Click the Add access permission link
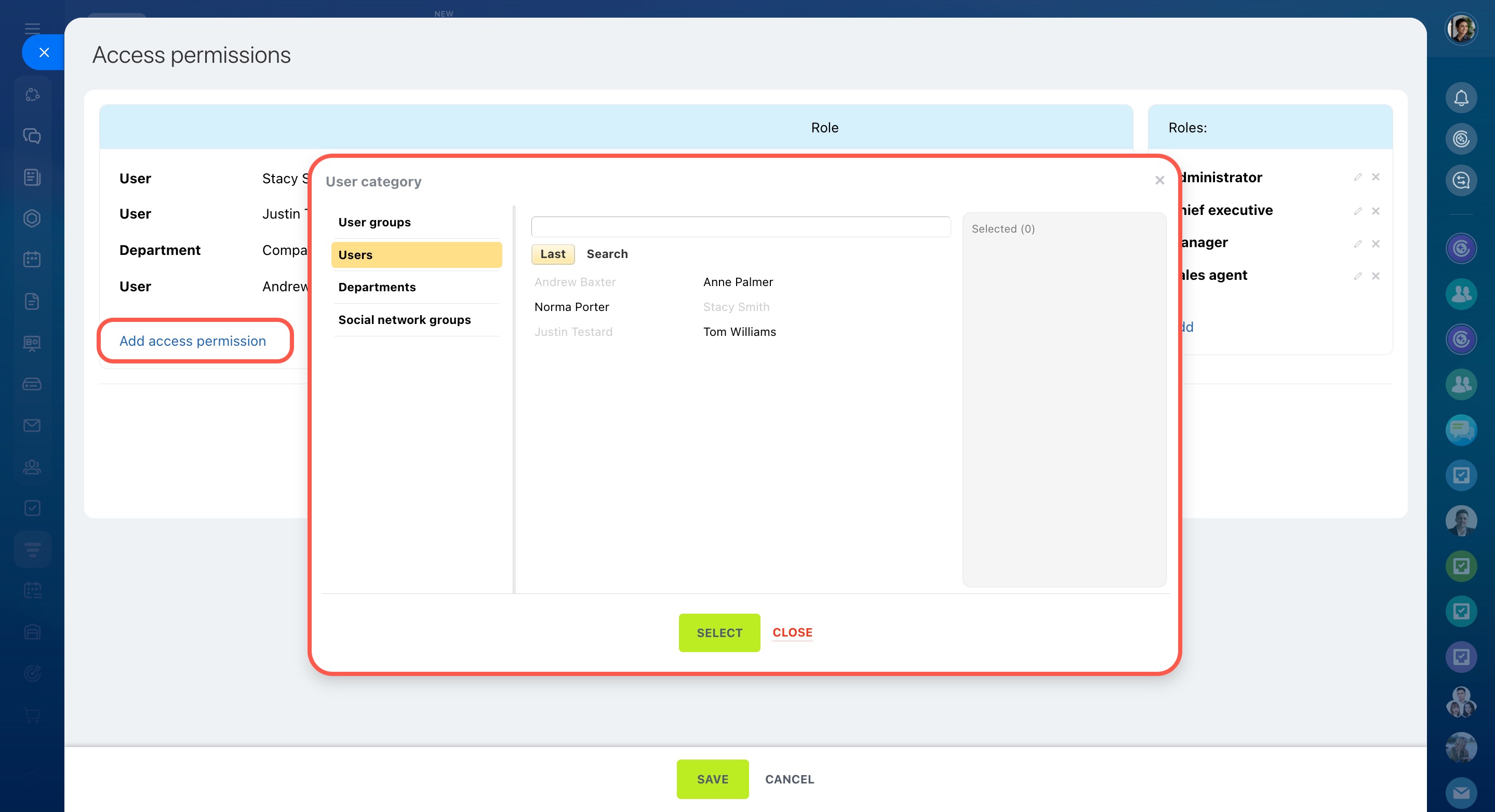This screenshot has height=812, width=1495. click(193, 341)
